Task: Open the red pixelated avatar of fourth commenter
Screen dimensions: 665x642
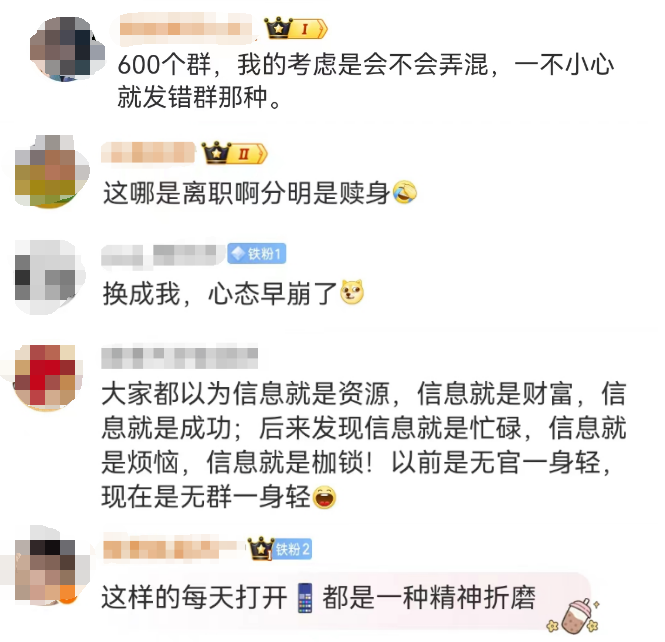Action: 48,377
